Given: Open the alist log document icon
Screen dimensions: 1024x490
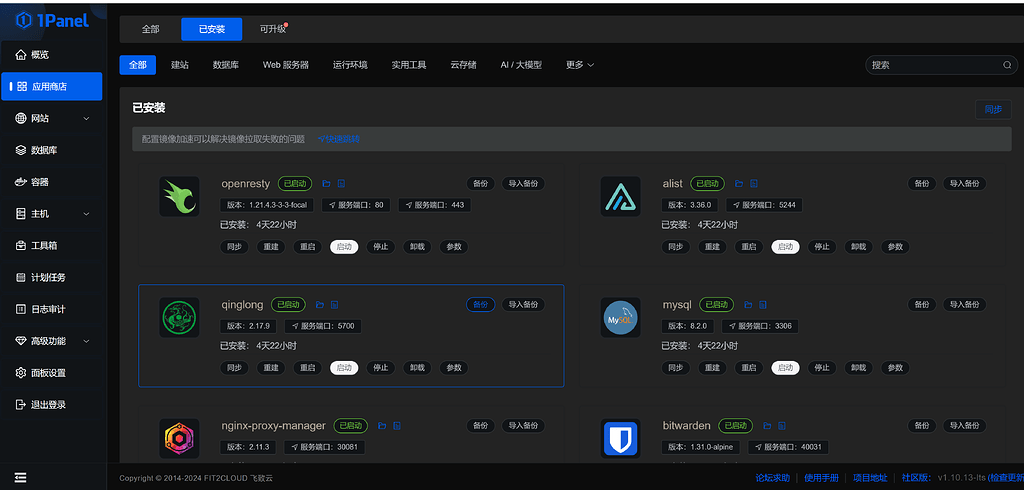Looking at the screenshot, I should [754, 184].
